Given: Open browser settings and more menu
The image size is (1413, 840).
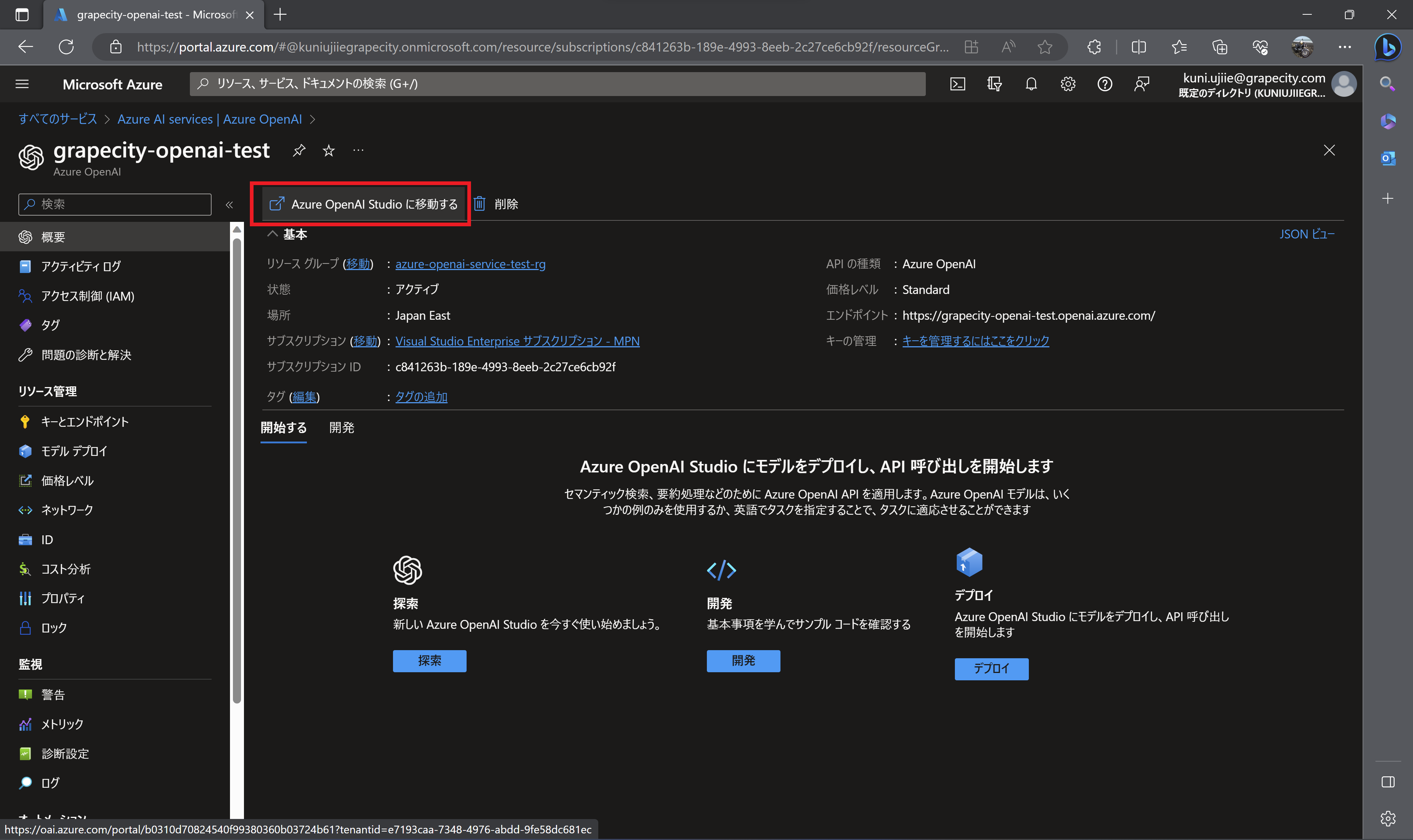Looking at the screenshot, I should (x=1345, y=46).
